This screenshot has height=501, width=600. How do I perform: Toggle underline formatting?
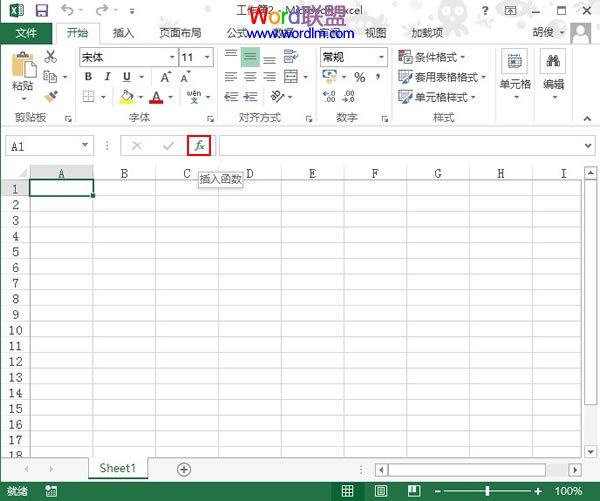(127, 77)
